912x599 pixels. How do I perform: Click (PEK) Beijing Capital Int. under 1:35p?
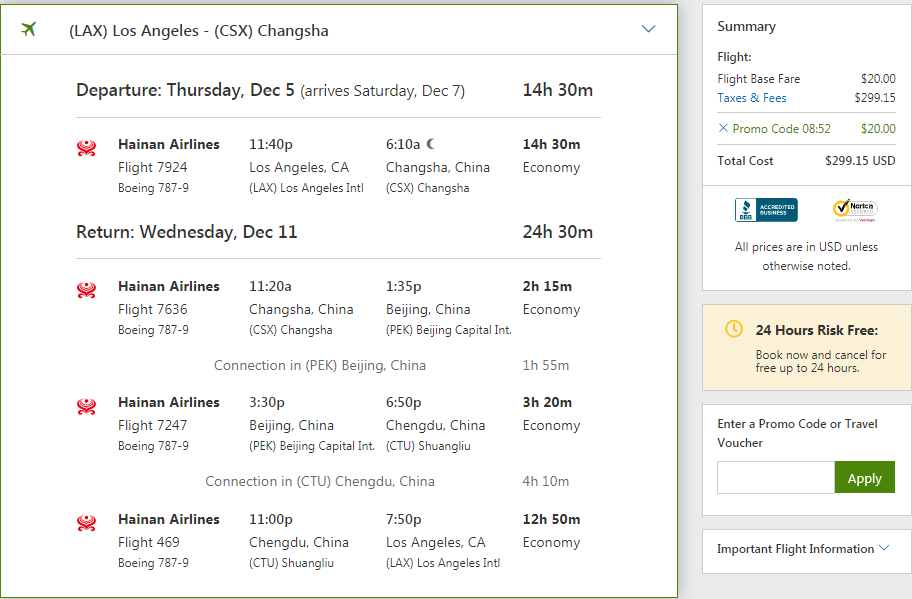click(x=448, y=330)
